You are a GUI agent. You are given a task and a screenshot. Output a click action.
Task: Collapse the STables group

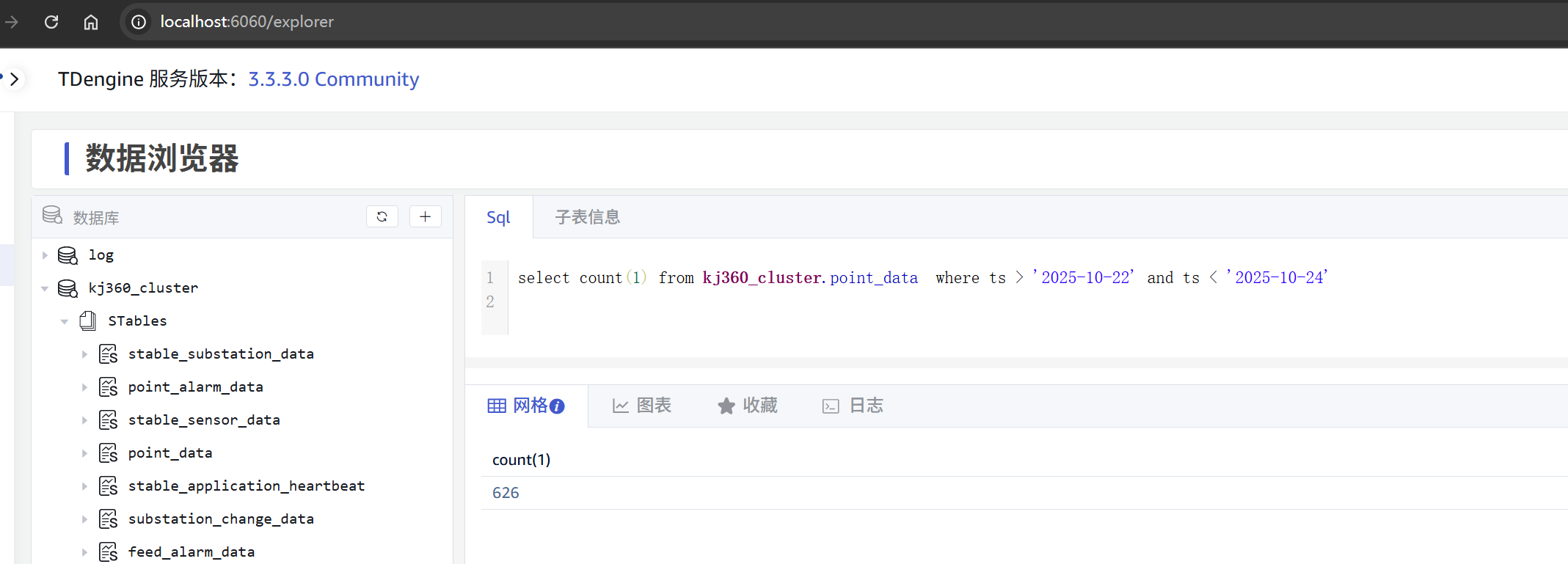(65, 321)
